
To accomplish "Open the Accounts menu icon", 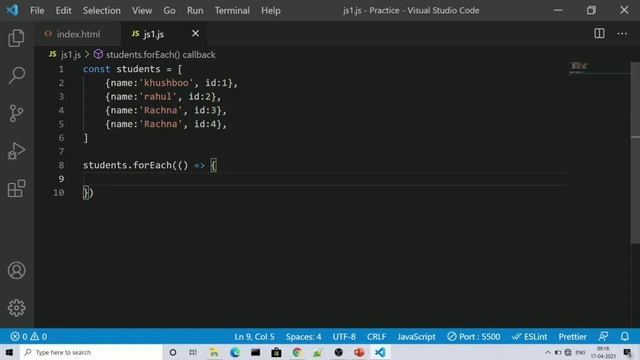I will click(16, 270).
